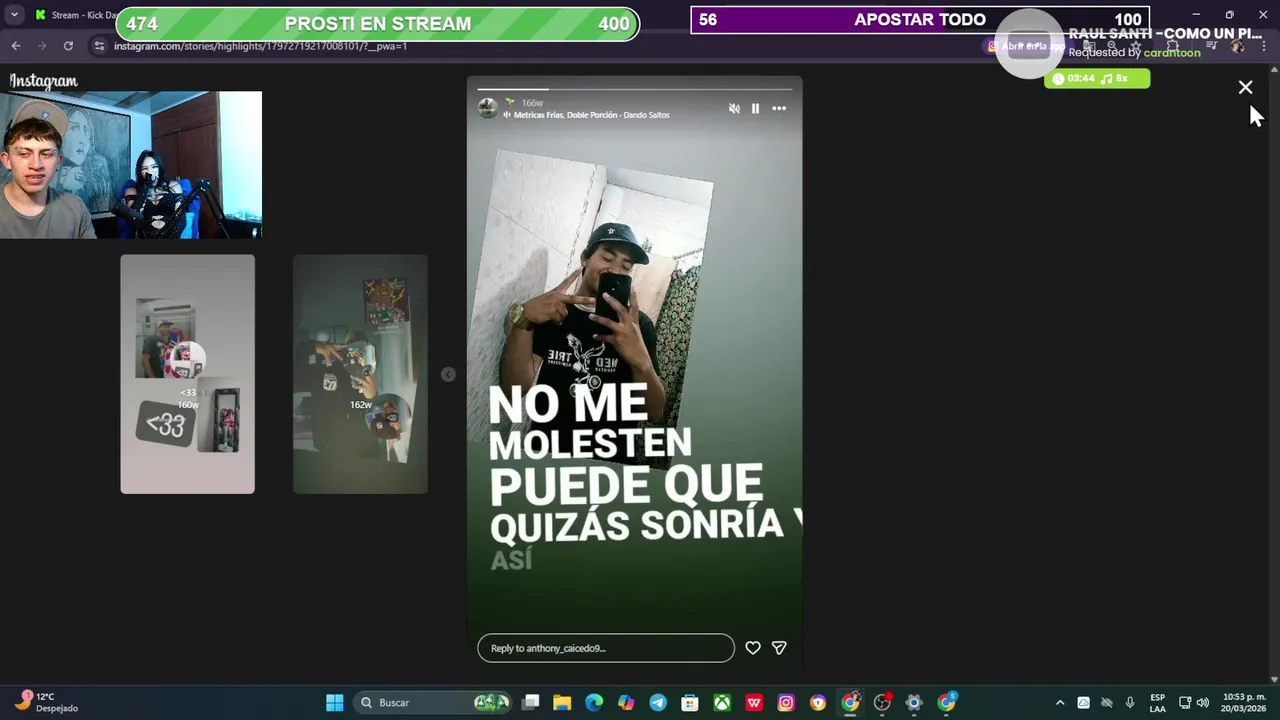Open the WPS Office taskbar icon
This screenshot has height=720, width=1280.
[754, 702]
